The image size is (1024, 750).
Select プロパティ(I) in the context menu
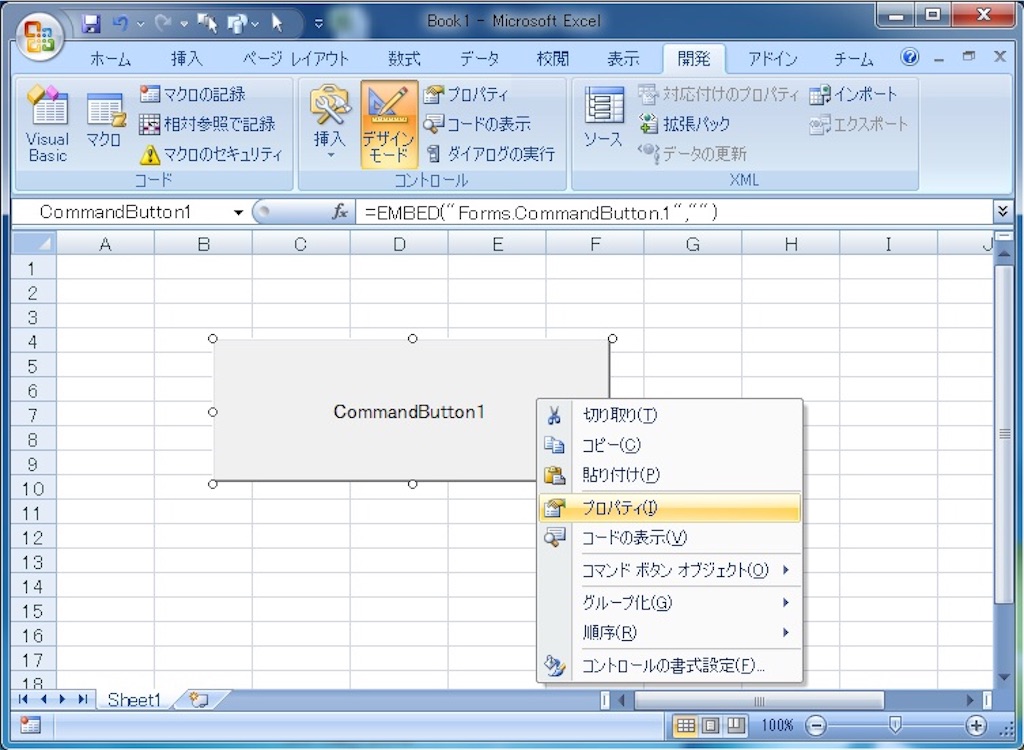click(670, 508)
